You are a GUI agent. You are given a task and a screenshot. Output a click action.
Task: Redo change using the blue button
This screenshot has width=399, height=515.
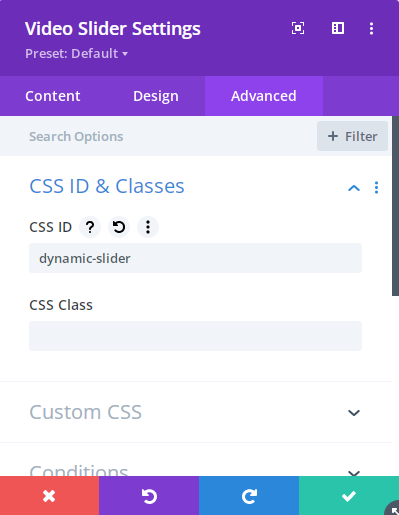pos(249,496)
